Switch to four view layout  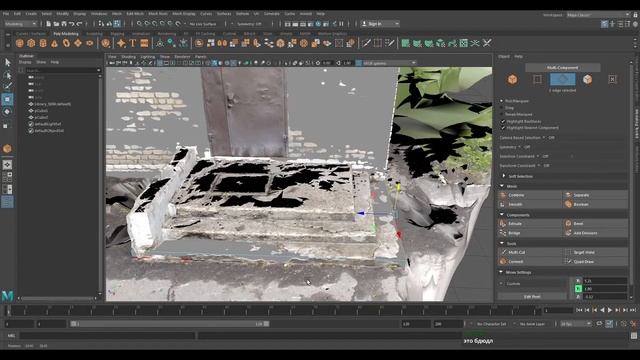point(7,177)
